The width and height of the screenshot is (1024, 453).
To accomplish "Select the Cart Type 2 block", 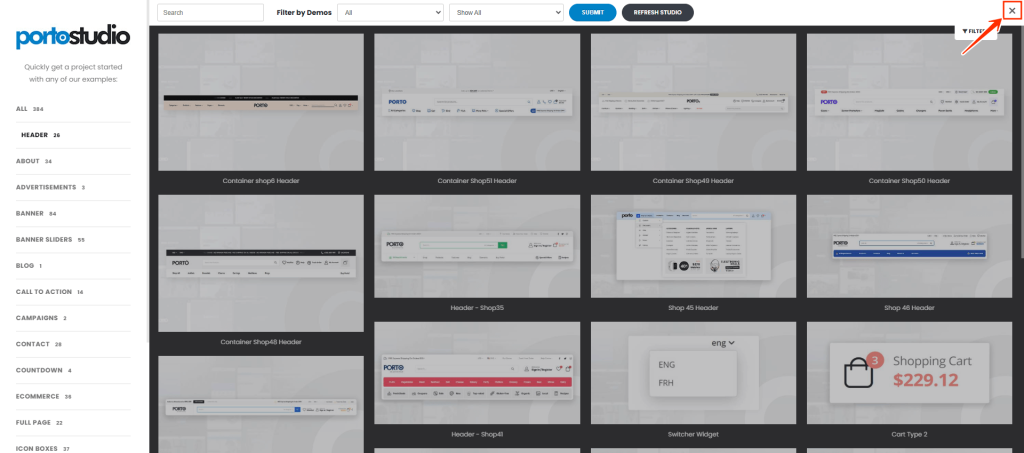I will 909,373.
